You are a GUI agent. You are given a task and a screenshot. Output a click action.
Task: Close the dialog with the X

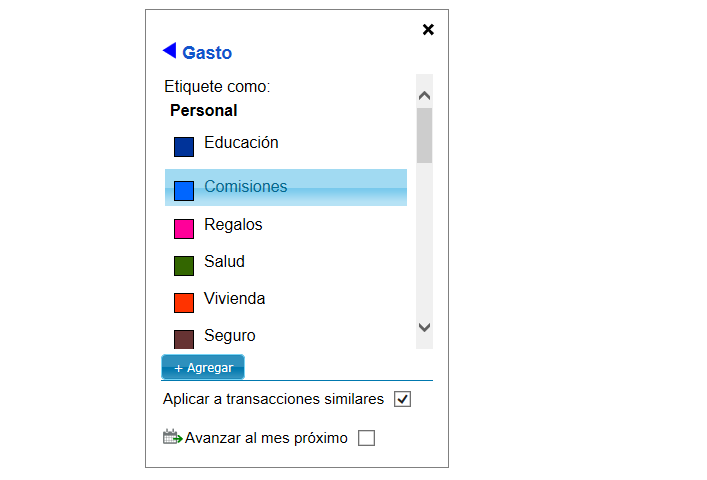point(428,30)
